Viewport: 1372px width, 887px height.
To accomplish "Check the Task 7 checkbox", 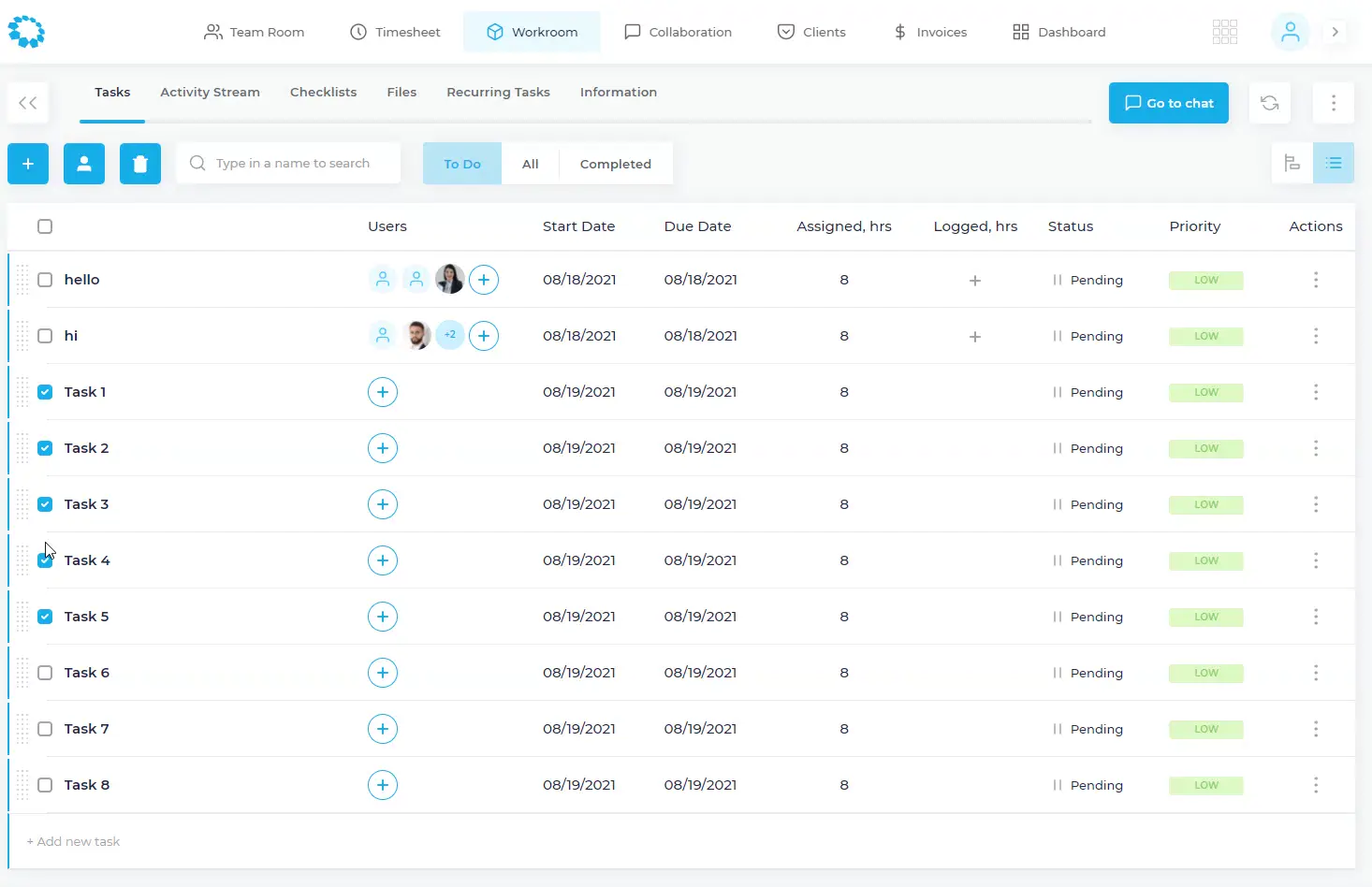I will pos(45,729).
